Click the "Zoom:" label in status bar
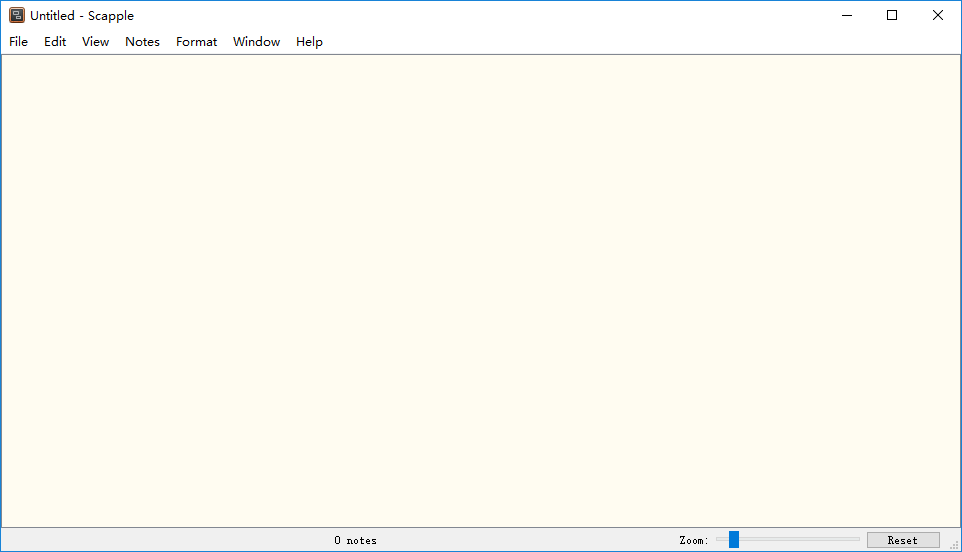962x552 pixels. coord(693,540)
